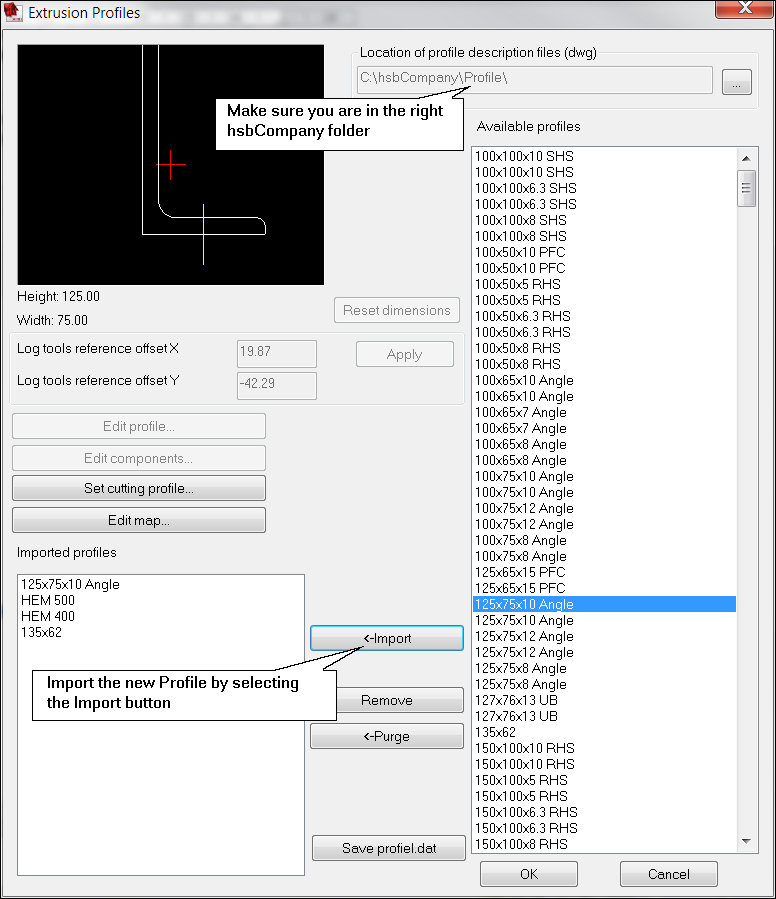Click the Apply button for offsets
The image size is (776, 899).
coord(404,354)
